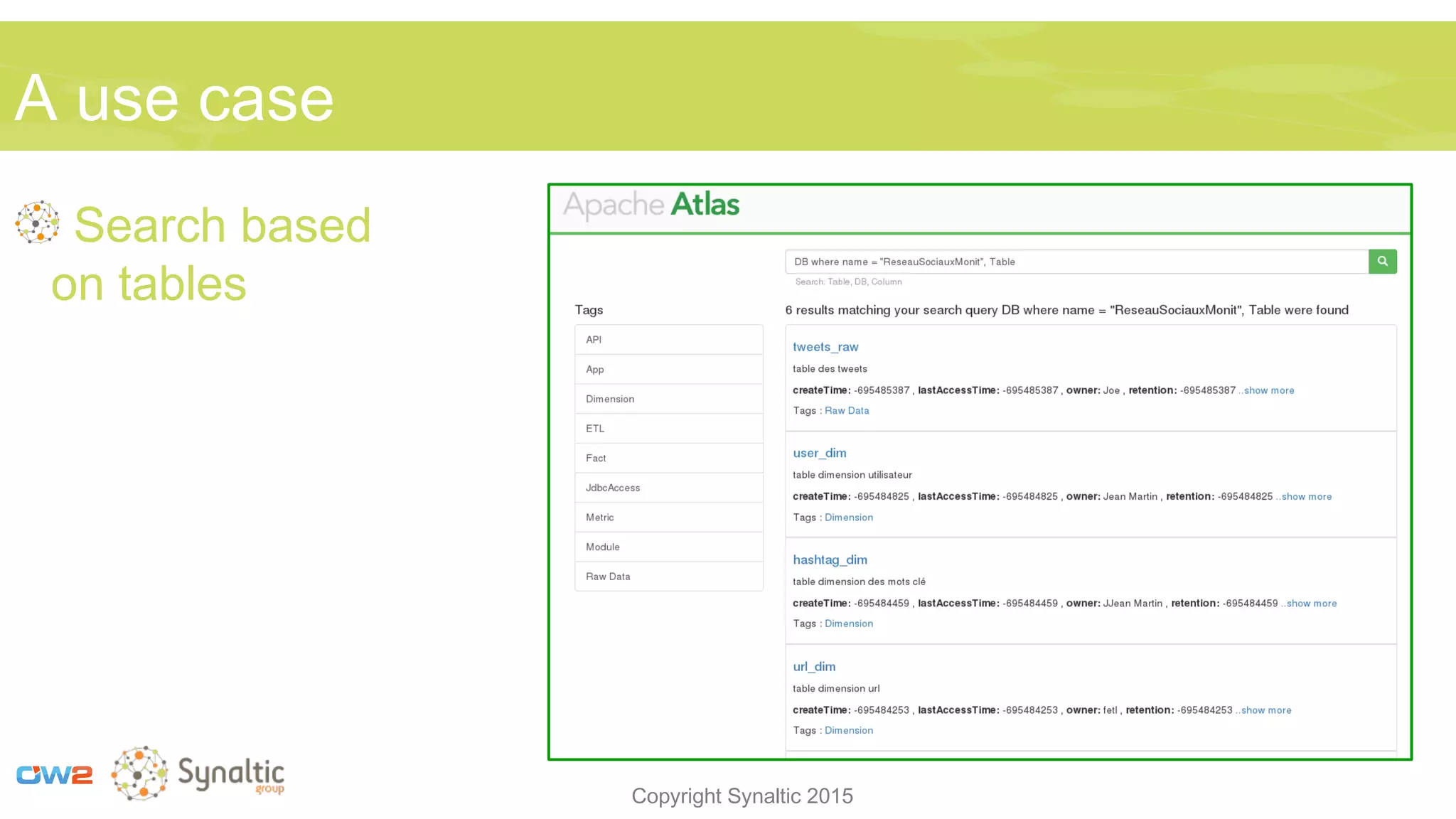Click the OW2 logo
This screenshot has height=819, width=1456.
click(x=55, y=775)
